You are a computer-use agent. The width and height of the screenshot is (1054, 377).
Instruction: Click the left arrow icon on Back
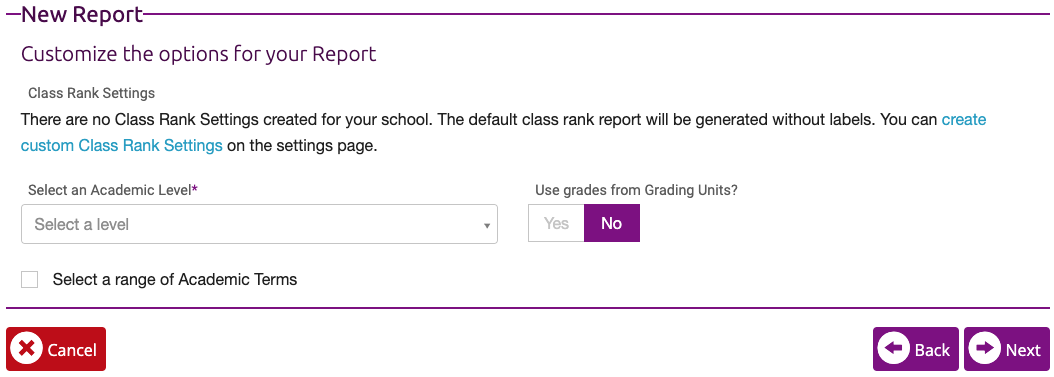(x=893, y=348)
